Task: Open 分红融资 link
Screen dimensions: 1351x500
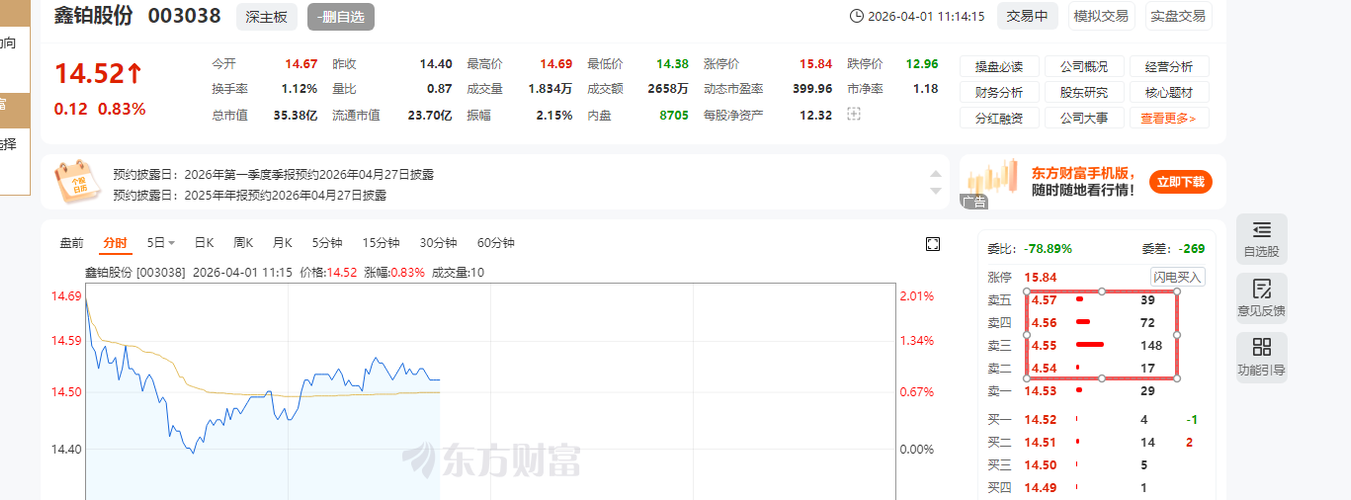Action: [999, 118]
